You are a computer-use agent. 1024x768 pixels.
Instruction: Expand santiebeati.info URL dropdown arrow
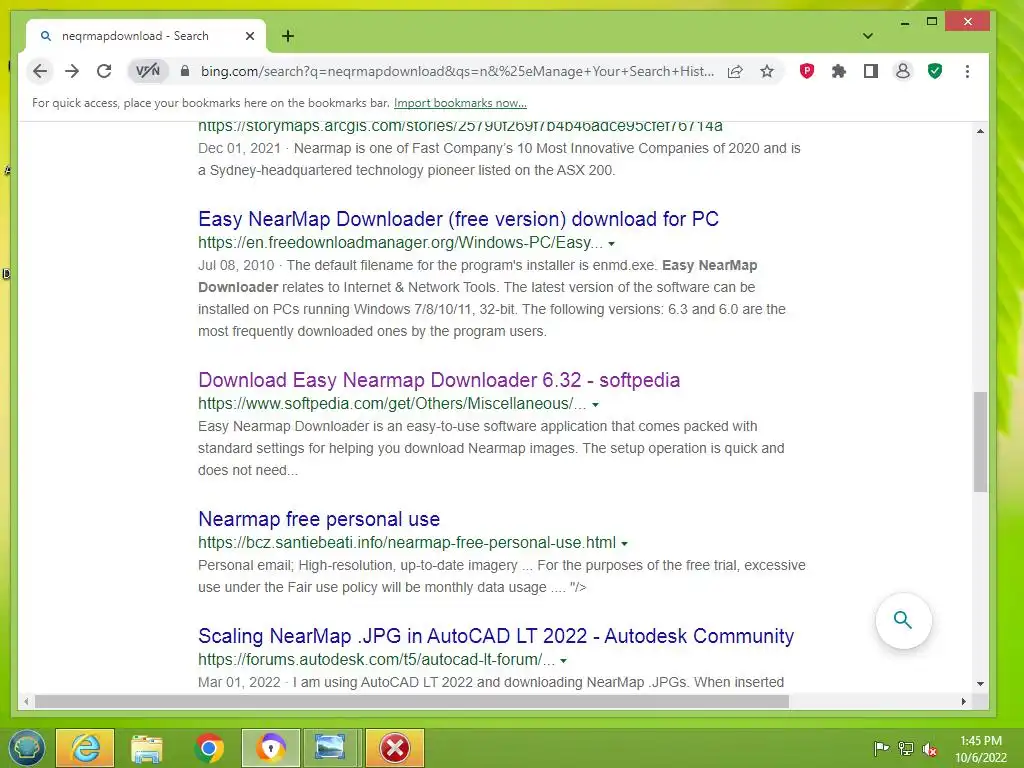(624, 543)
